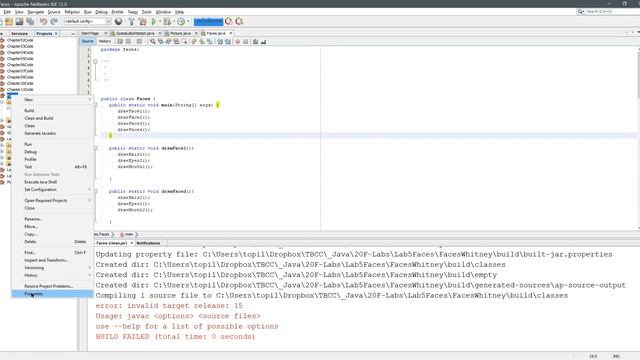Choose Resolve Project Problems in context menu
The height and width of the screenshot is (360, 640).
click(x=52, y=286)
